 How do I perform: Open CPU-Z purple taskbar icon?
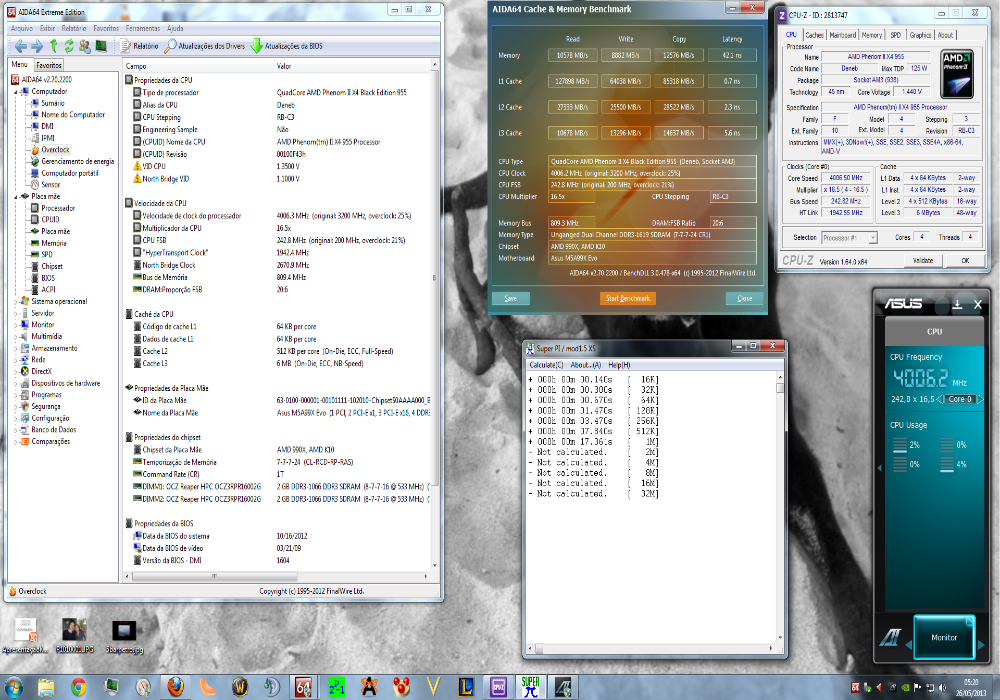coord(498,687)
